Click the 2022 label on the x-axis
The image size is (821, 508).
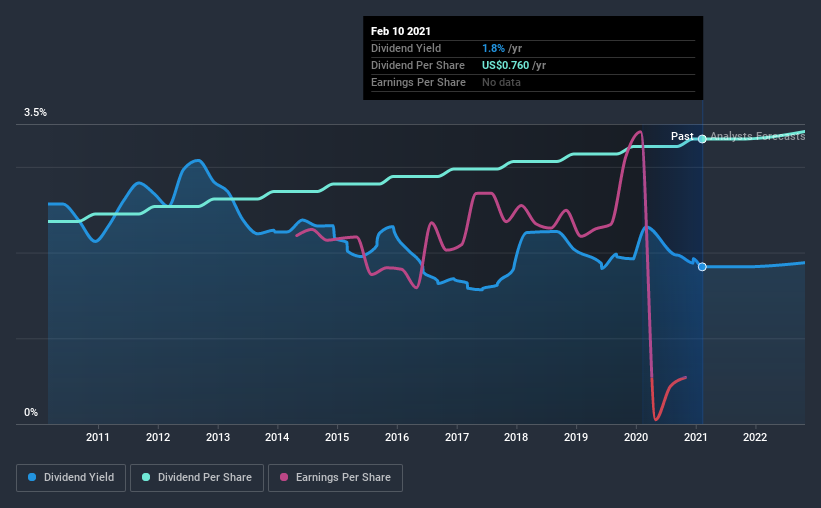755,437
